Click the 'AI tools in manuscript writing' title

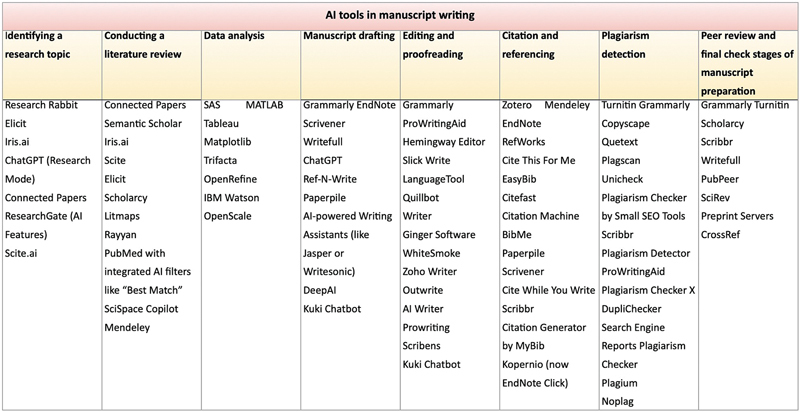[x=399, y=15]
